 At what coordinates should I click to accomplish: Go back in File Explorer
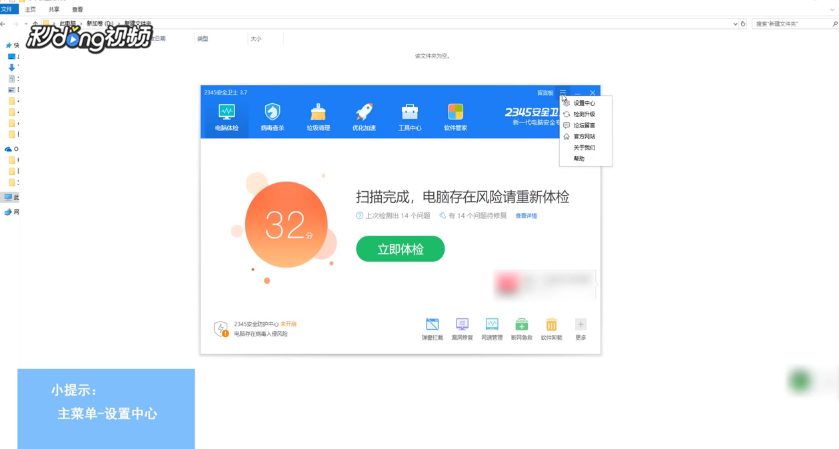pos(3,24)
